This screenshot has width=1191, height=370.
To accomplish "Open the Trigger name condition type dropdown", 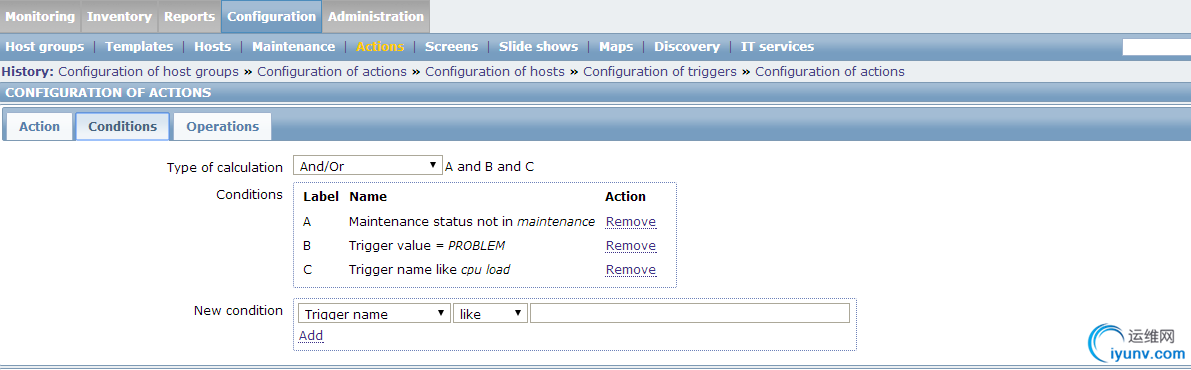I will click(374, 314).
